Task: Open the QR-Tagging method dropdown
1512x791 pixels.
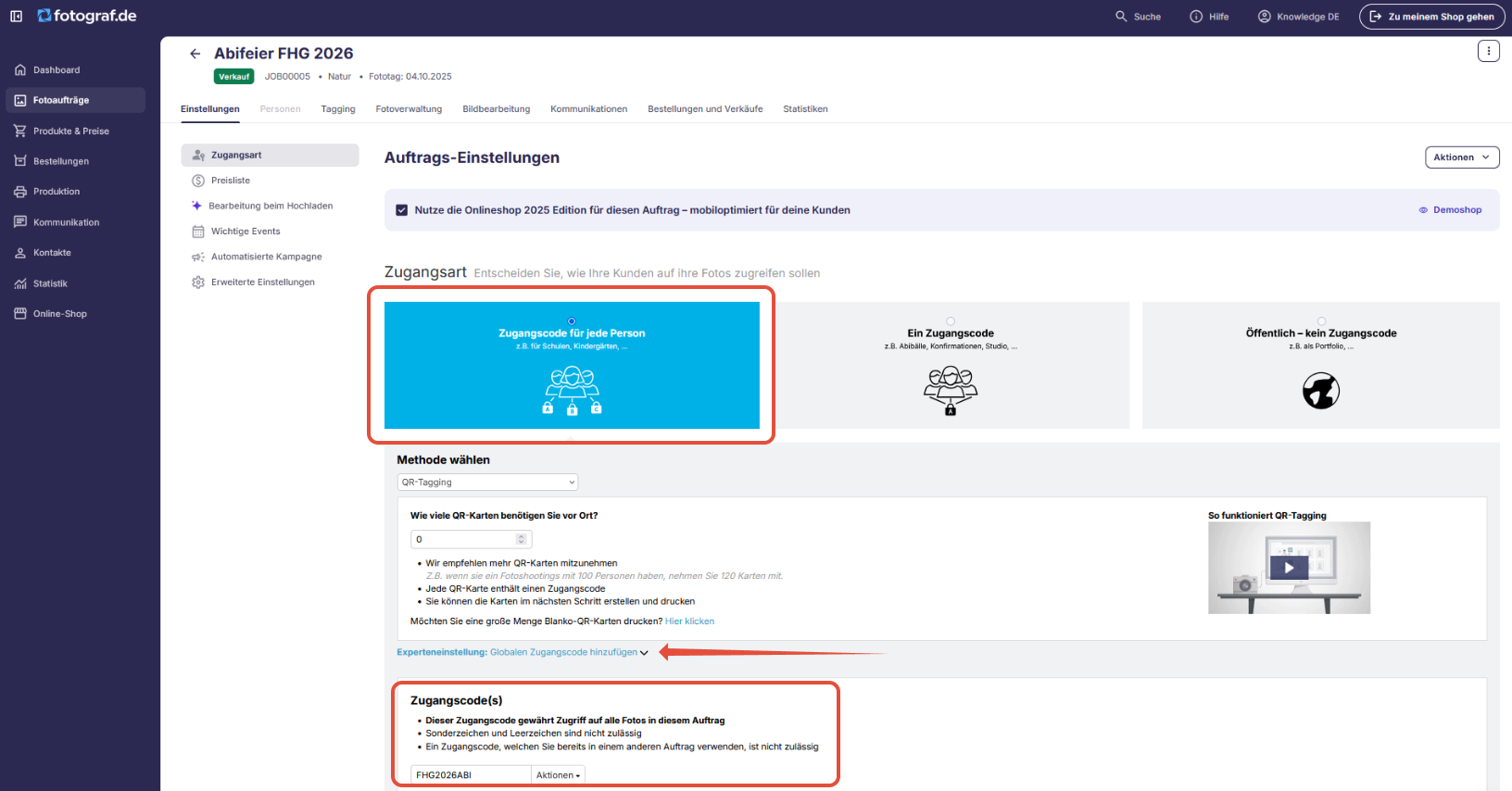Action: [488, 483]
